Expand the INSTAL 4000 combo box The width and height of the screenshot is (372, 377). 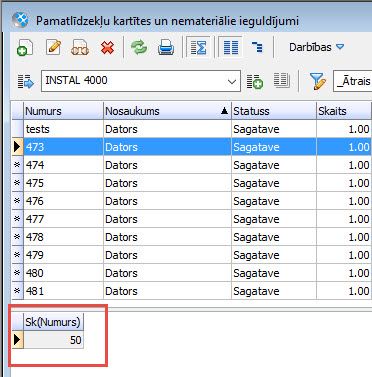click(x=232, y=81)
